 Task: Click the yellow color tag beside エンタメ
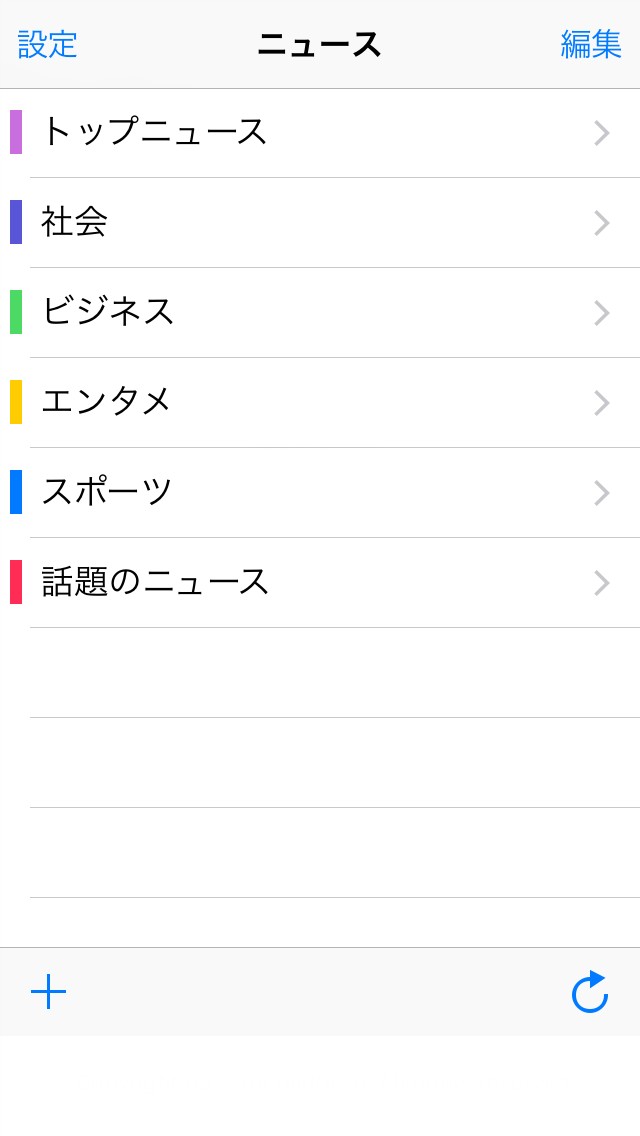click(16, 402)
